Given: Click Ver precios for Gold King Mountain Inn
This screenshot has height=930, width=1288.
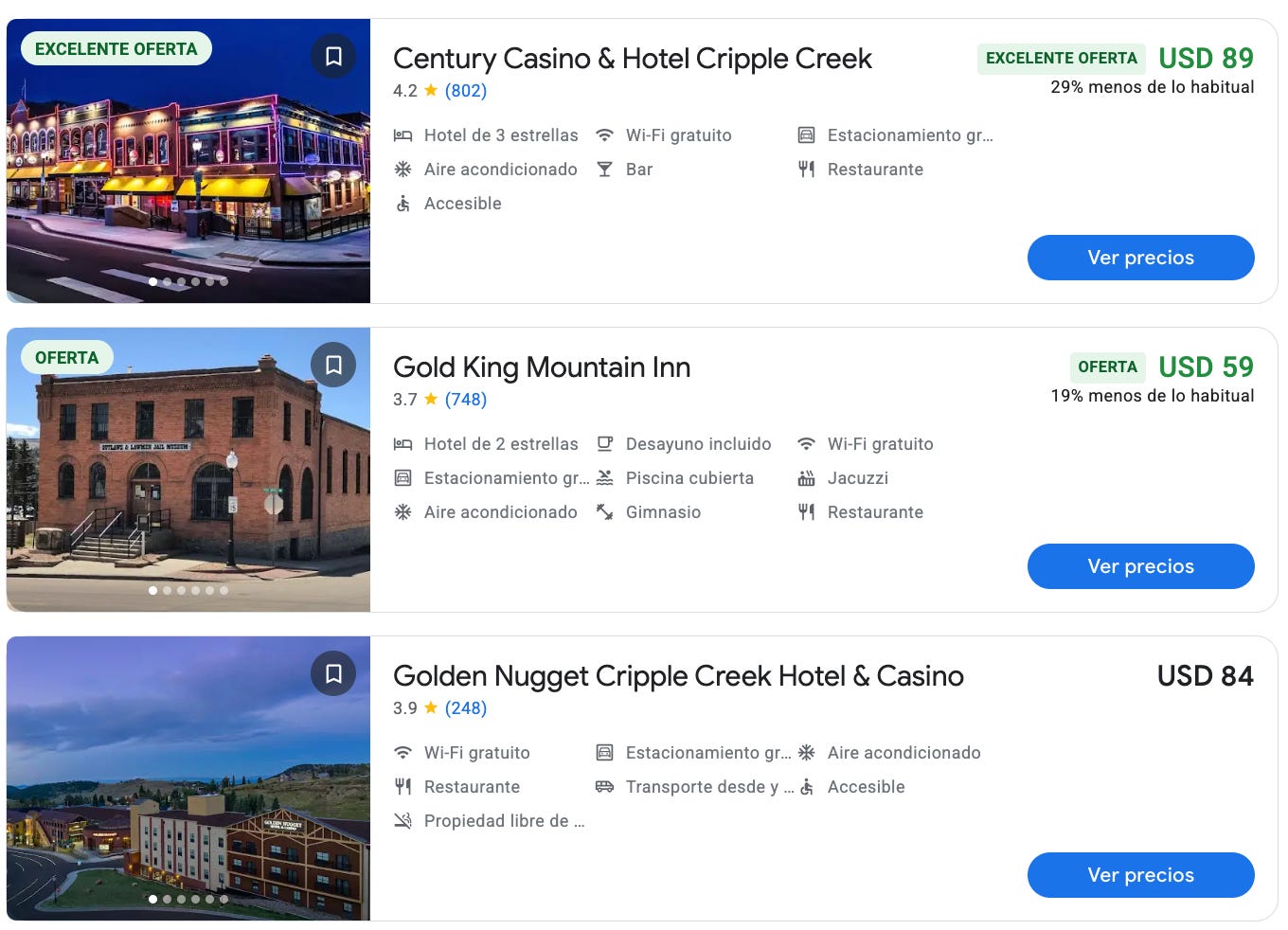Looking at the screenshot, I should click(x=1140, y=566).
